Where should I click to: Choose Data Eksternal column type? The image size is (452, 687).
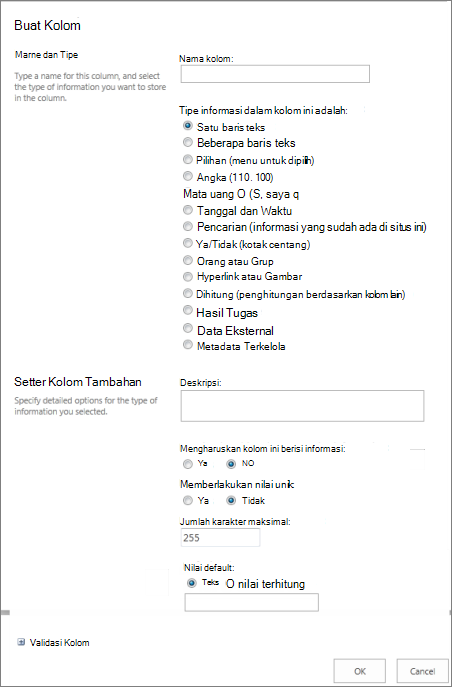(187, 329)
